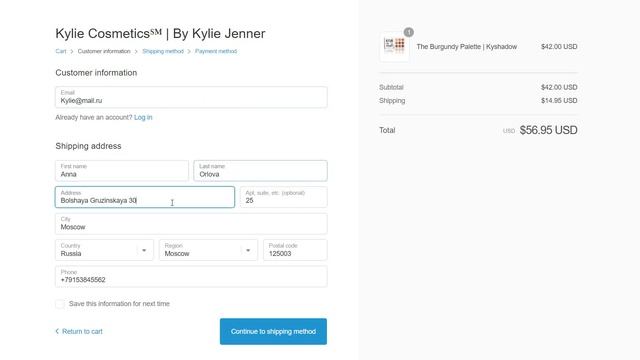The image size is (640, 360).
Task: Click the Apt, suite optional field
Action: click(x=283, y=197)
